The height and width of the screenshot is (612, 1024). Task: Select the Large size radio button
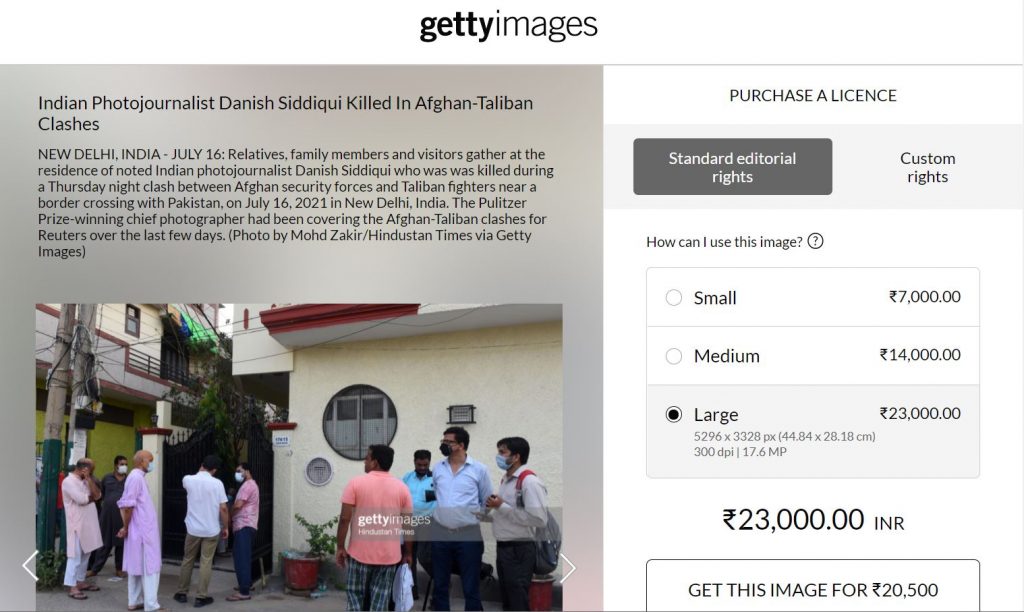point(673,415)
